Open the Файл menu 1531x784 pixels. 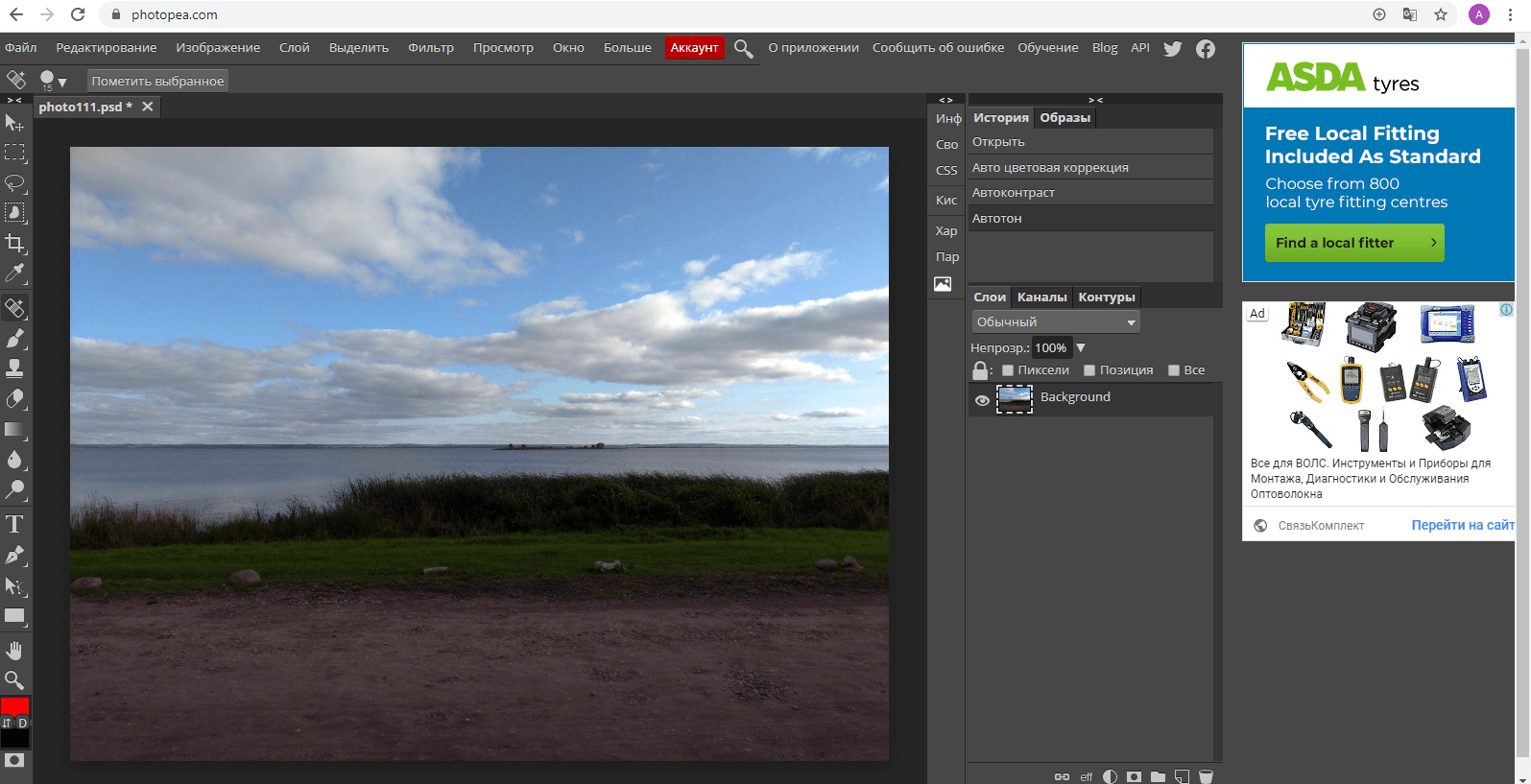[20, 47]
